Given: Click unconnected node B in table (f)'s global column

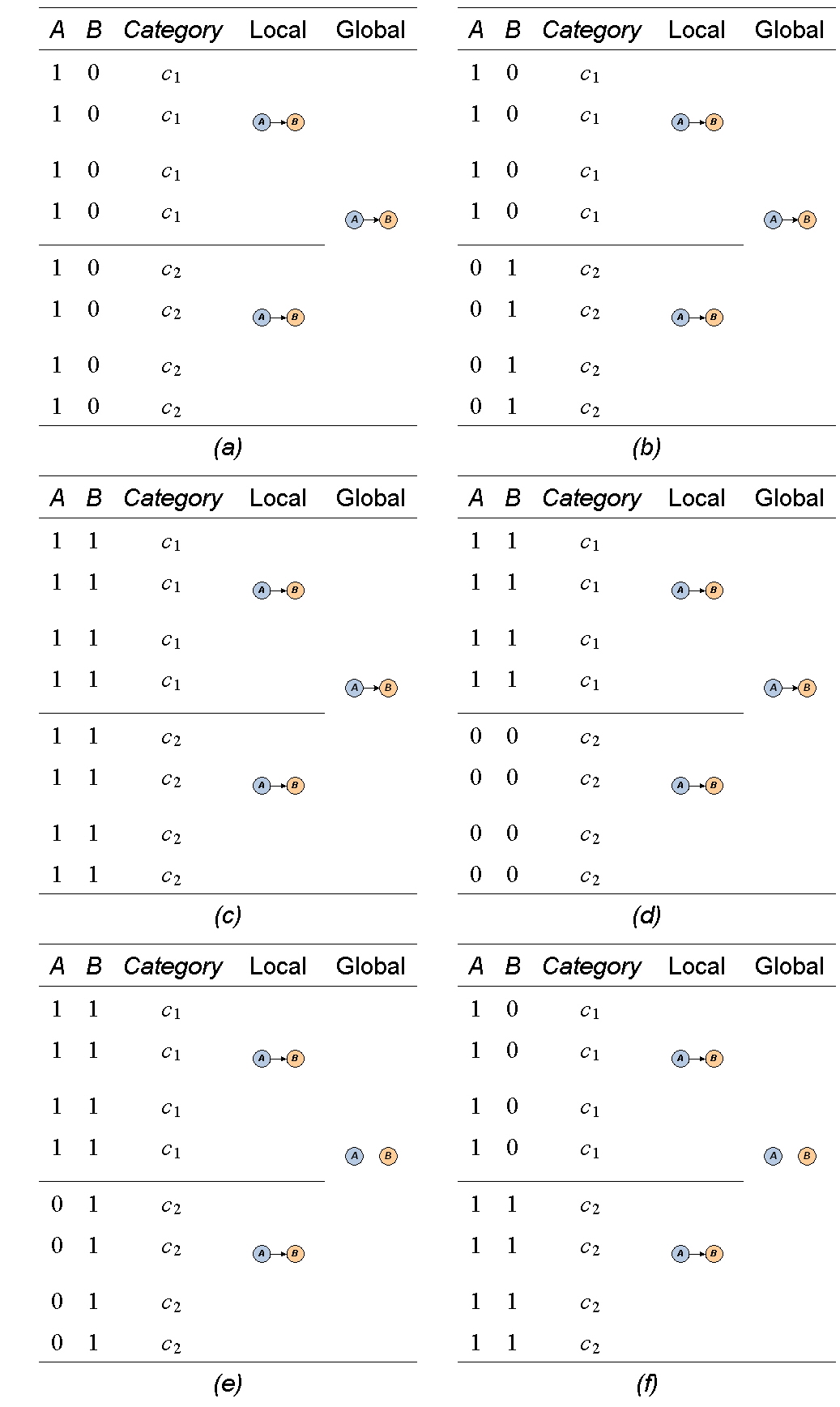Looking at the screenshot, I should click(807, 1156).
